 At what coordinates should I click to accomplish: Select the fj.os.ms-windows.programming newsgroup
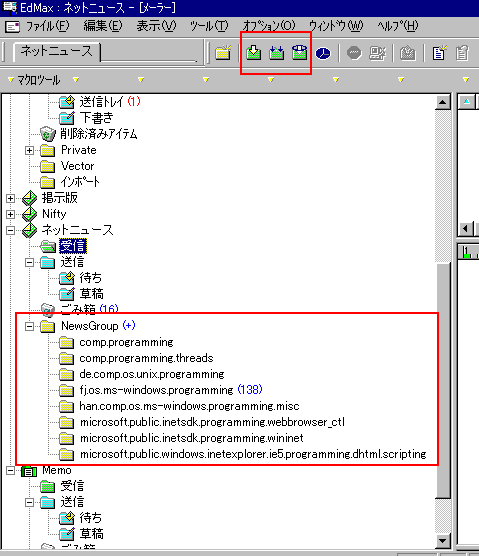click(156, 390)
